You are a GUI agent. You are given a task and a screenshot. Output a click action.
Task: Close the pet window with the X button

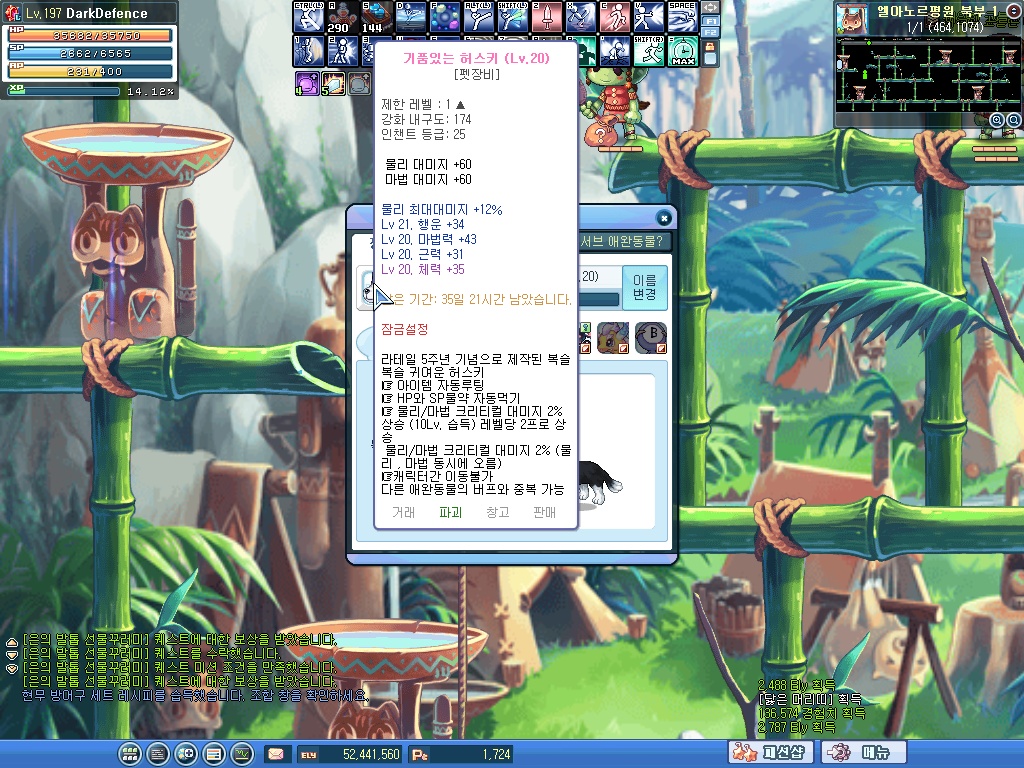point(664,218)
